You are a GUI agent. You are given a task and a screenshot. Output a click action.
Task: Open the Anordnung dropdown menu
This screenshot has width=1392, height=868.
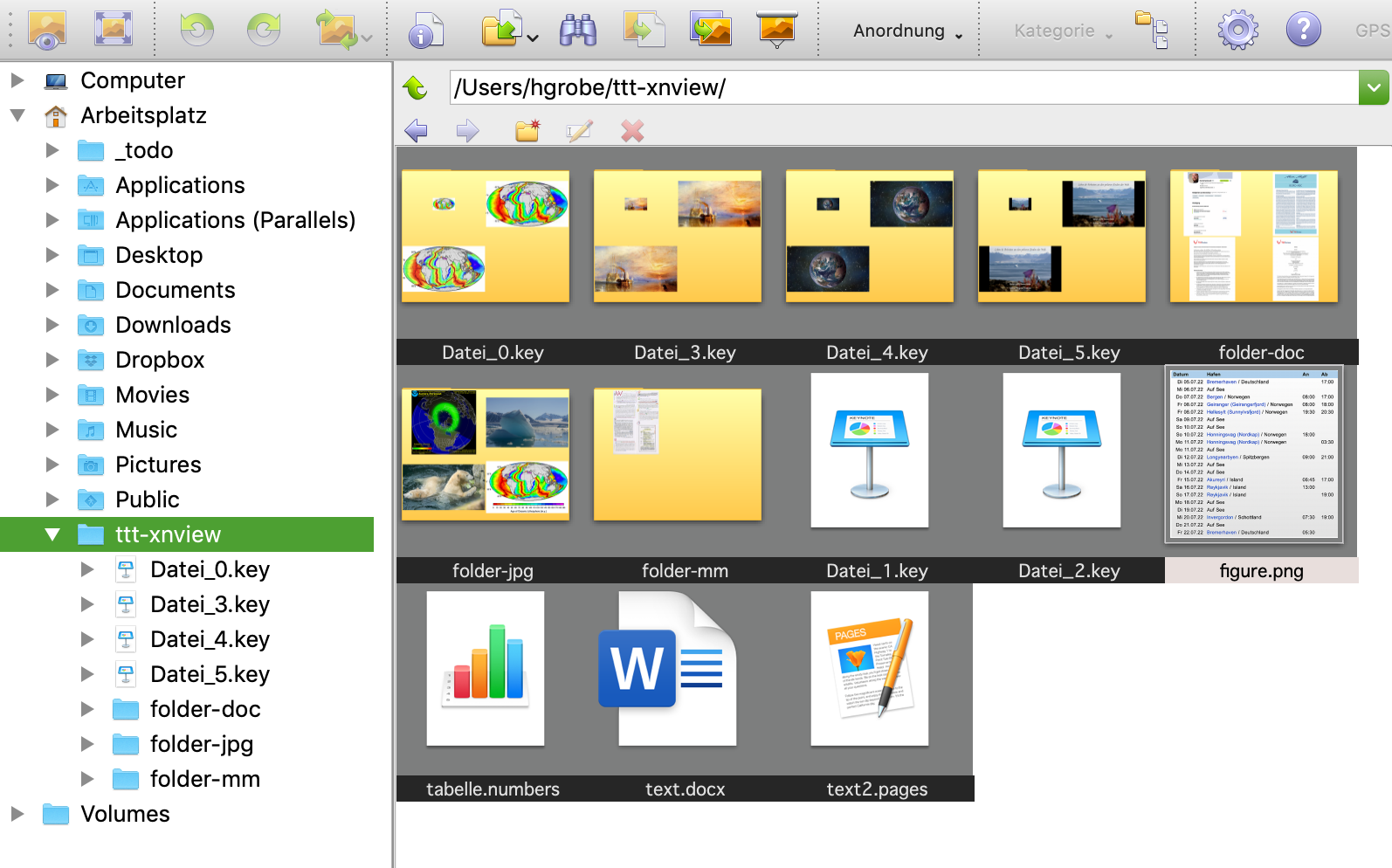(x=907, y=31)
